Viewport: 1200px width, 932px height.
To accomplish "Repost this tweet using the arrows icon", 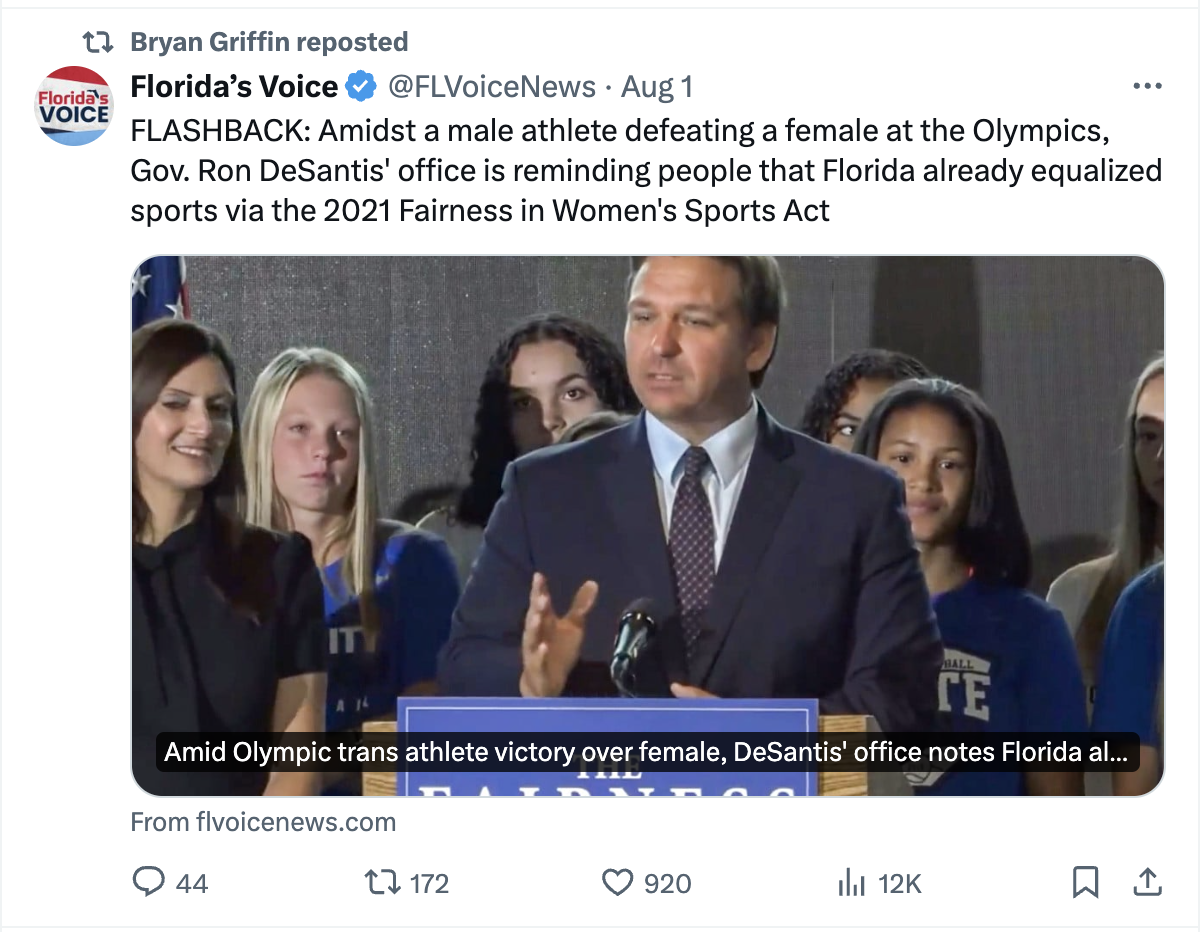I will [x=382, y=882].
